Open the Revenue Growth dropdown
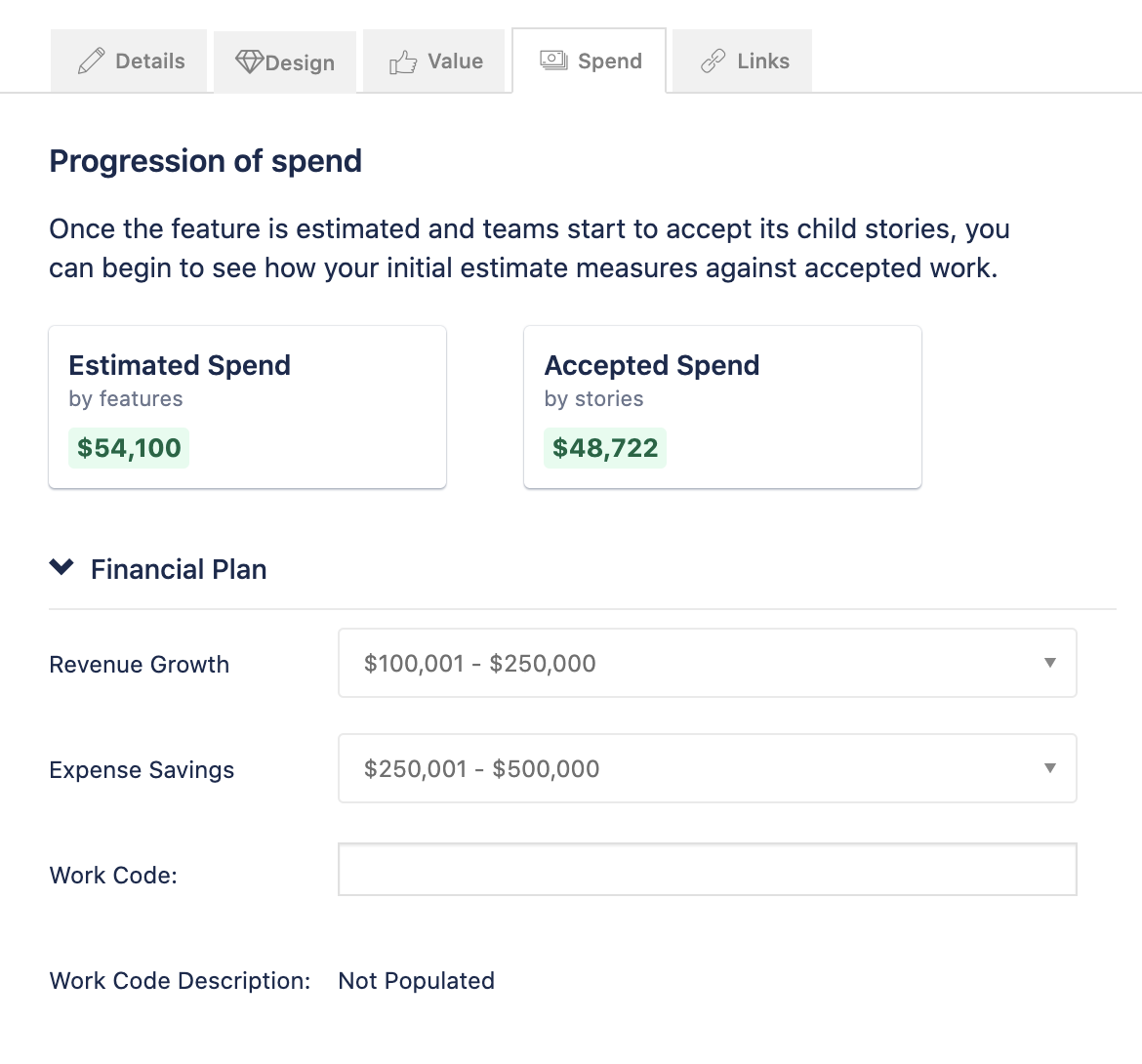The width and height of the screenshot is (1142, 1064). (x=708, y=663)
